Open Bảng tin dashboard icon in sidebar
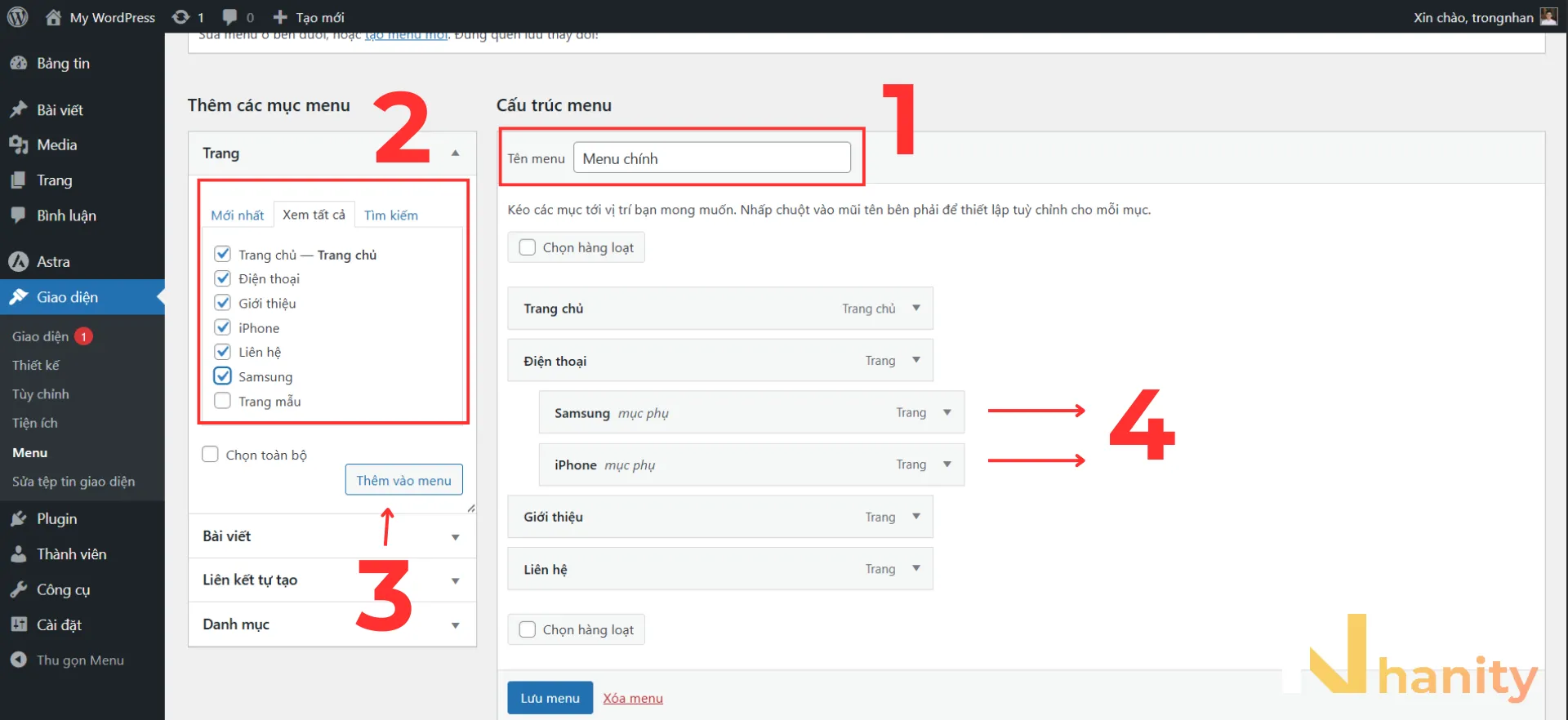 [19, 64]
